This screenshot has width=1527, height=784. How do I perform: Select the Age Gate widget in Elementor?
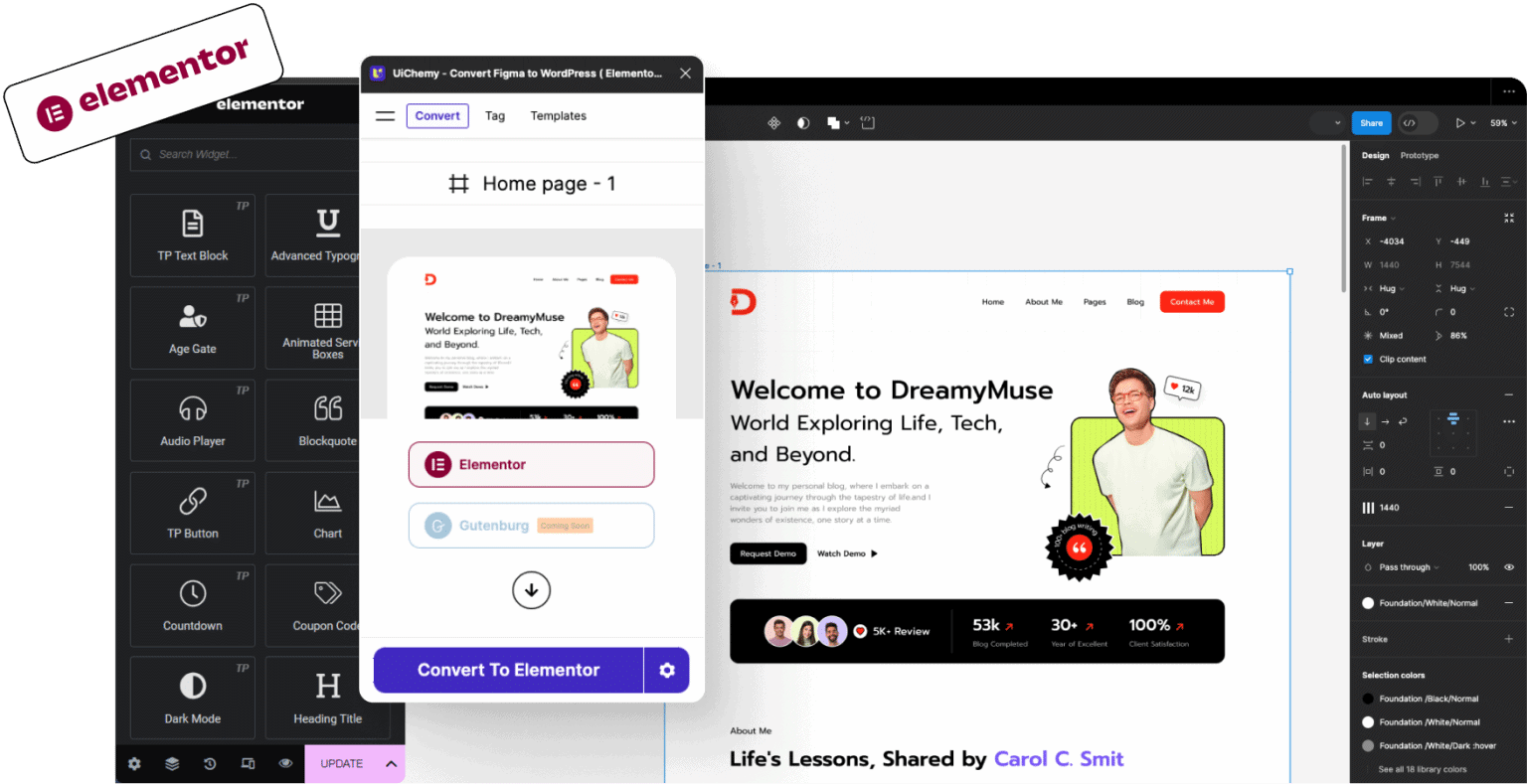(x=192, y=328)
